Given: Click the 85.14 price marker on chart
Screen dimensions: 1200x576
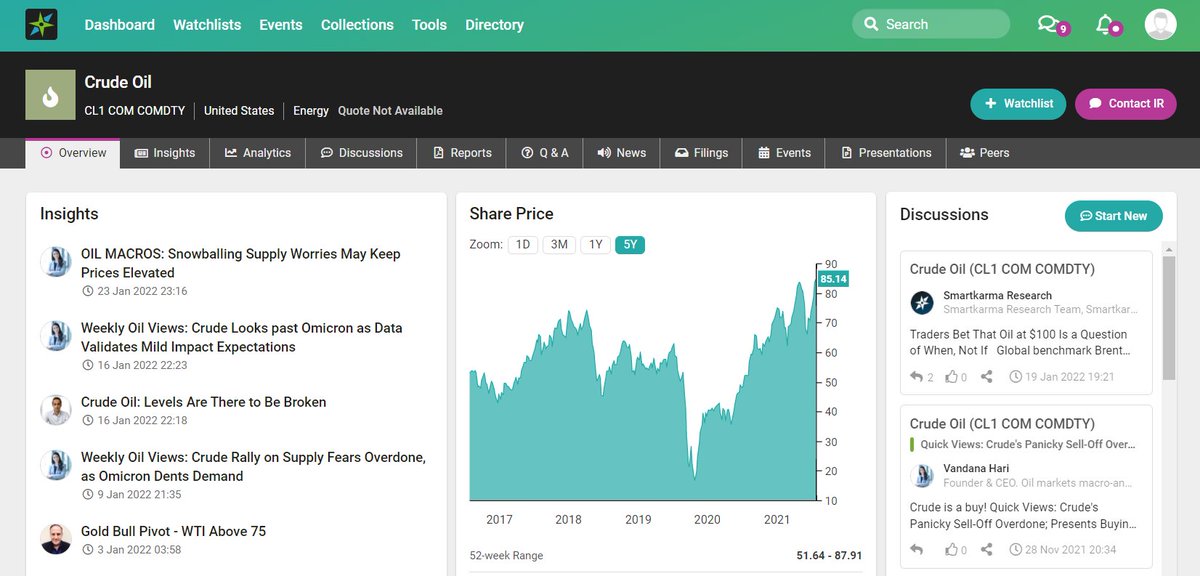Looking at the screenshot, I should click(832, 279).
